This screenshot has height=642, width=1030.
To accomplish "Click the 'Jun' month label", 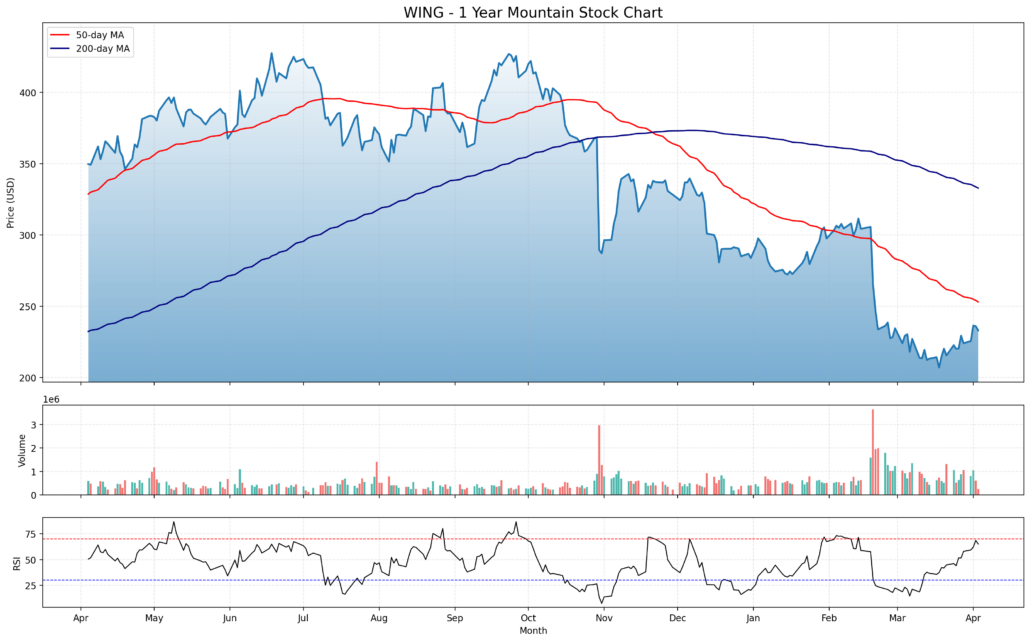I will coord(229,618).
